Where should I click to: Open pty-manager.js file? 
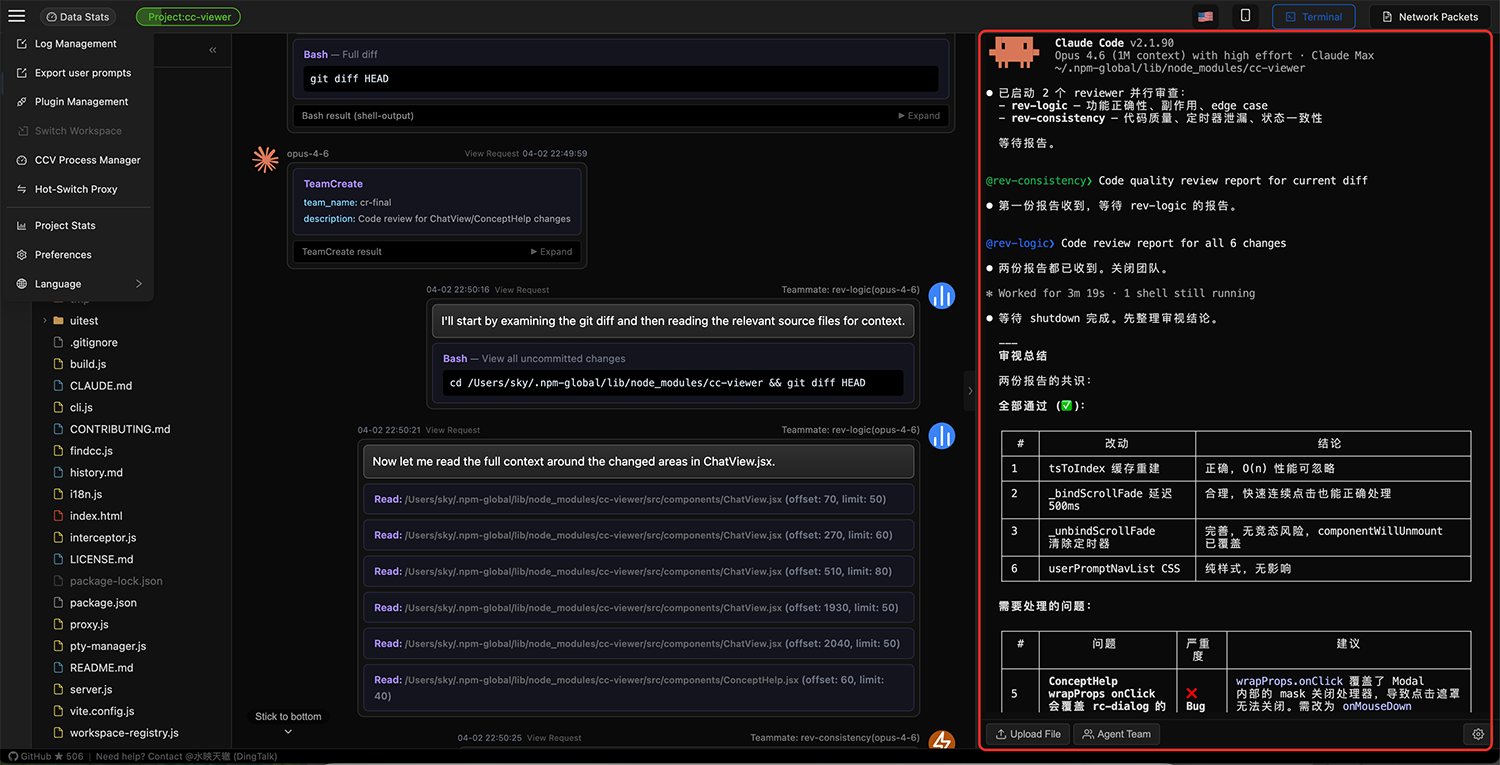[108, 647]
